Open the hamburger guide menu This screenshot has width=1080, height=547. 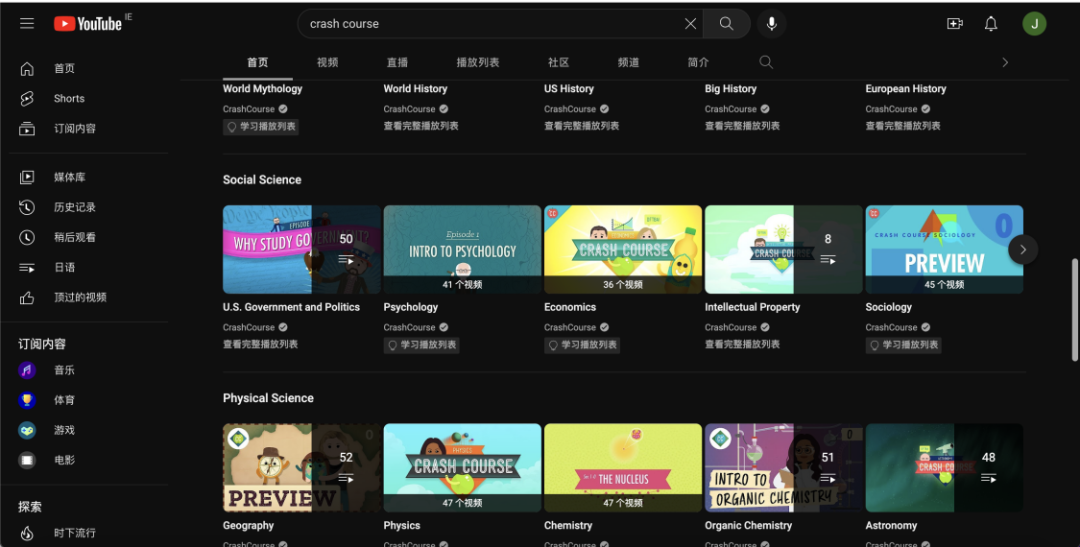[27, 23]
